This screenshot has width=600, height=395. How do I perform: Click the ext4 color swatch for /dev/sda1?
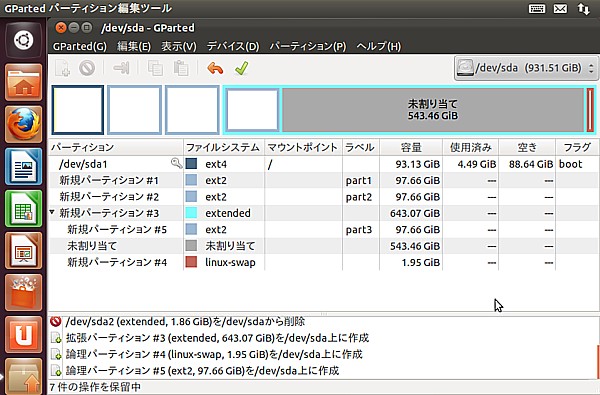tap(191, 164)
